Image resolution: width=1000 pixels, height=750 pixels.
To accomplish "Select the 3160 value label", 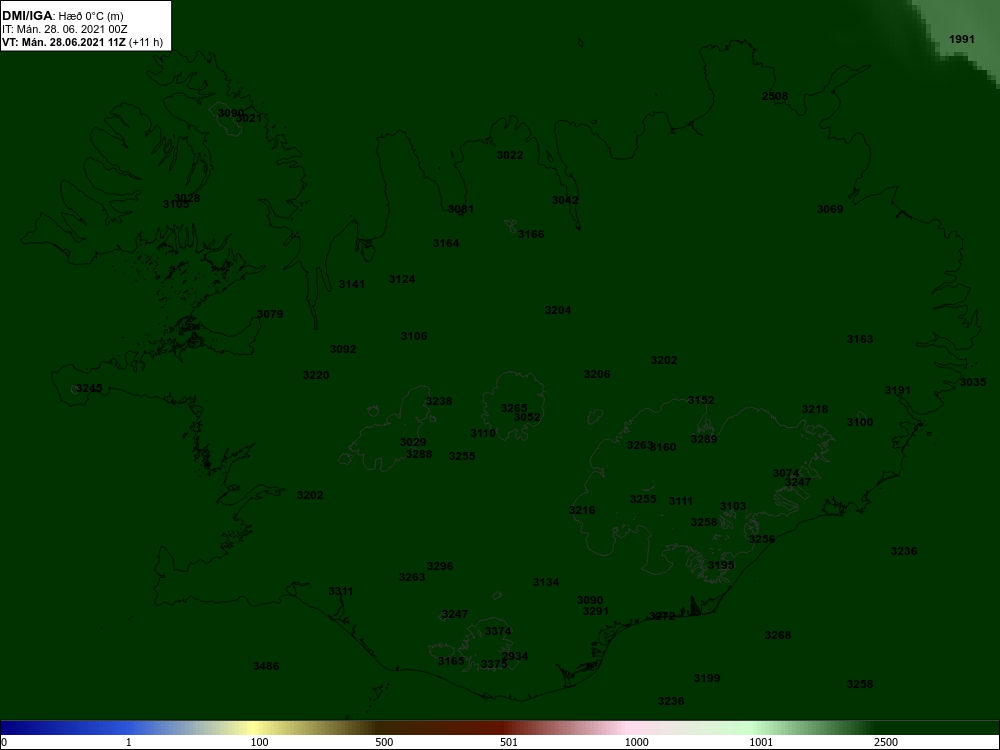I will coord(663,447).
